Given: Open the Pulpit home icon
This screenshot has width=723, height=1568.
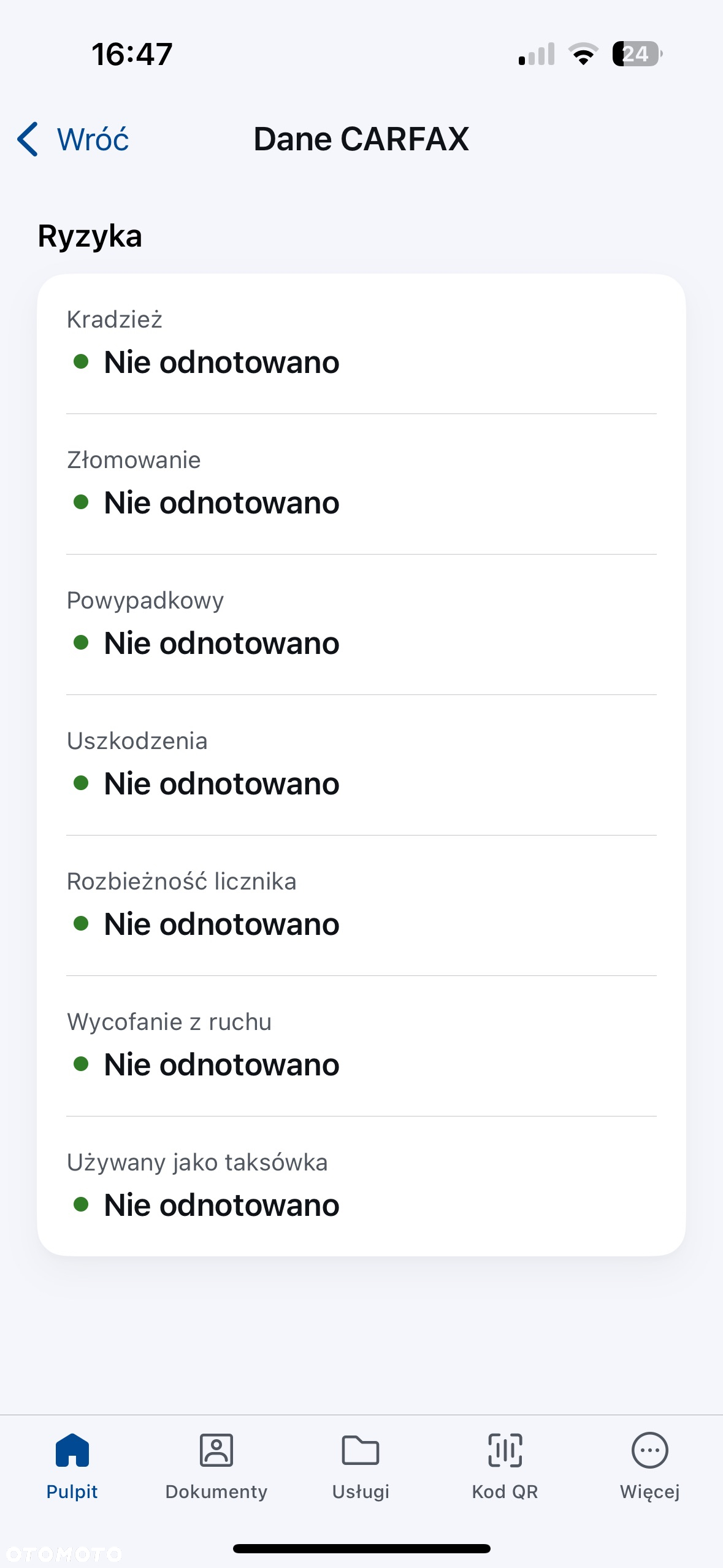Looking at the screenshot, I should 72,1450.
